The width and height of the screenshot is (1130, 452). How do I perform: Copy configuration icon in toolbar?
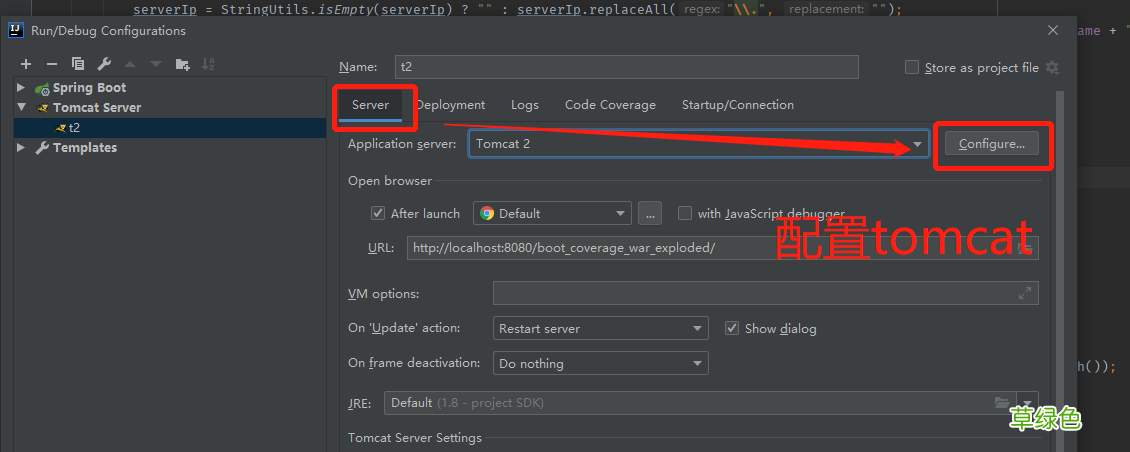click(x=78, y=64)
